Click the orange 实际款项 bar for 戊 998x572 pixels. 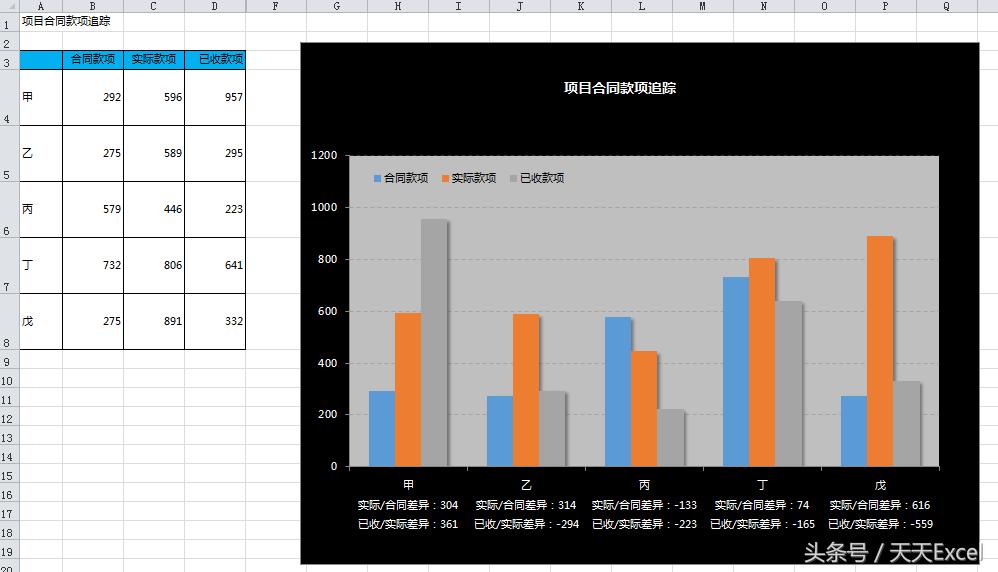pyautogui.click(x=880, y=351)
